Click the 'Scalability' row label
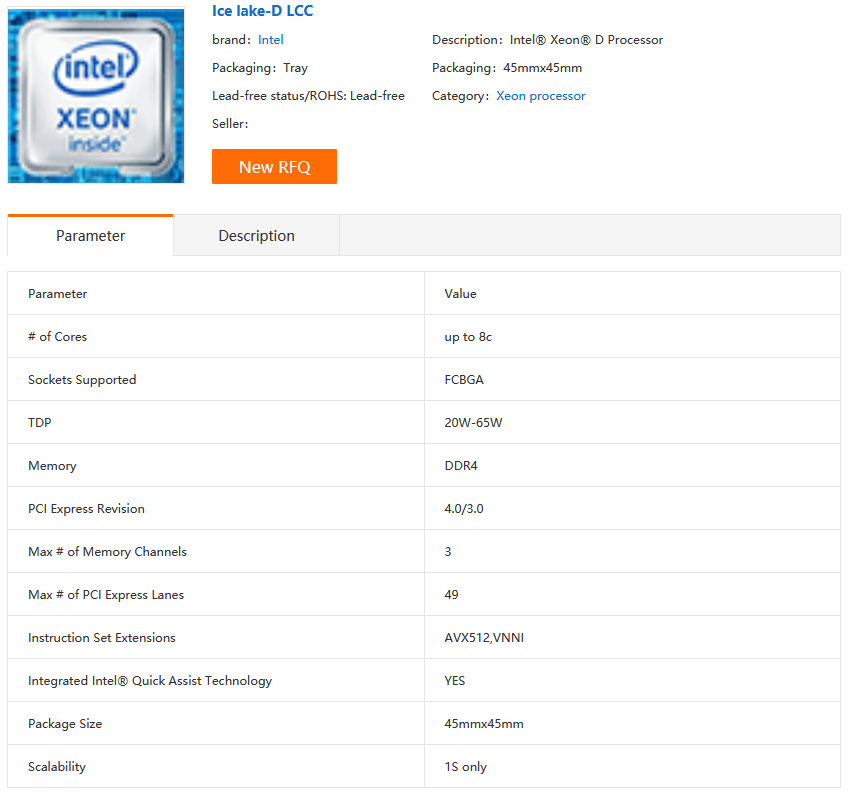 coord(57,767)
